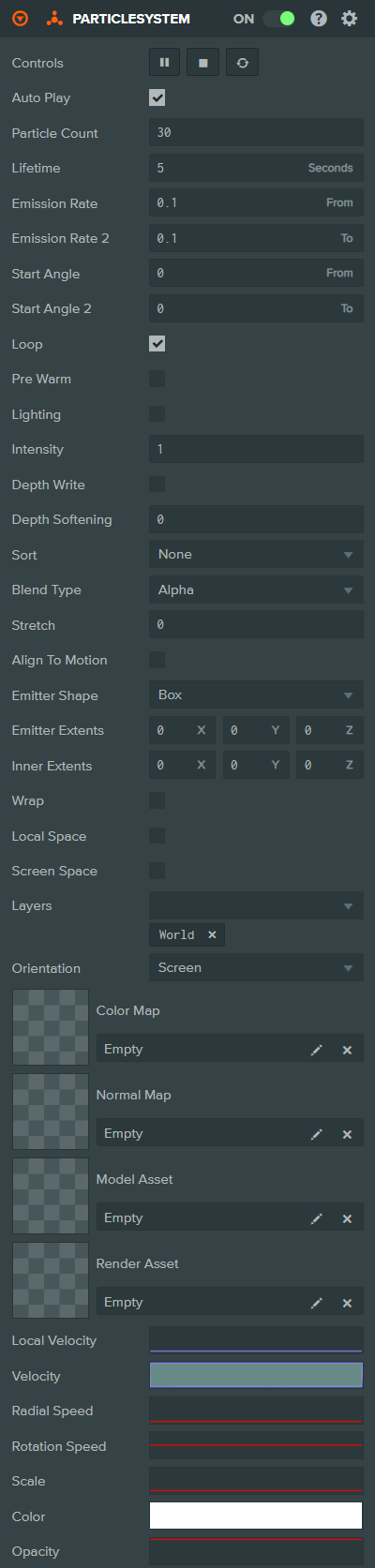
Task: Stop the particle system playback
Action: (x=203, y=63)
